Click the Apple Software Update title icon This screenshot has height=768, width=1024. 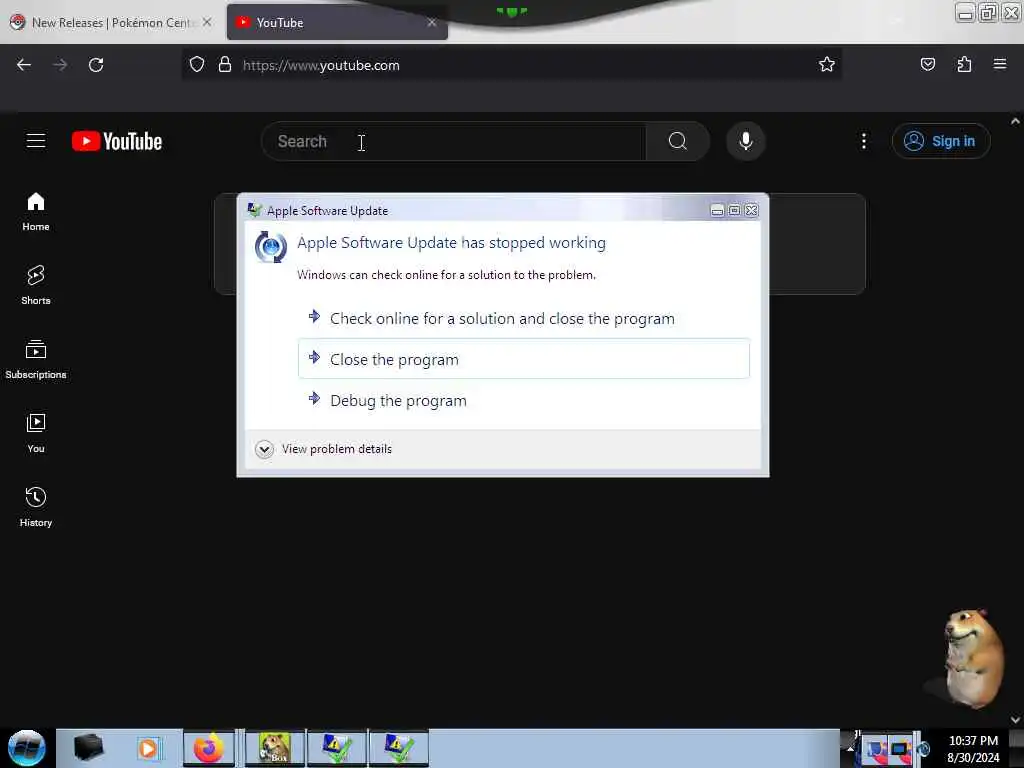click(254, 210)
